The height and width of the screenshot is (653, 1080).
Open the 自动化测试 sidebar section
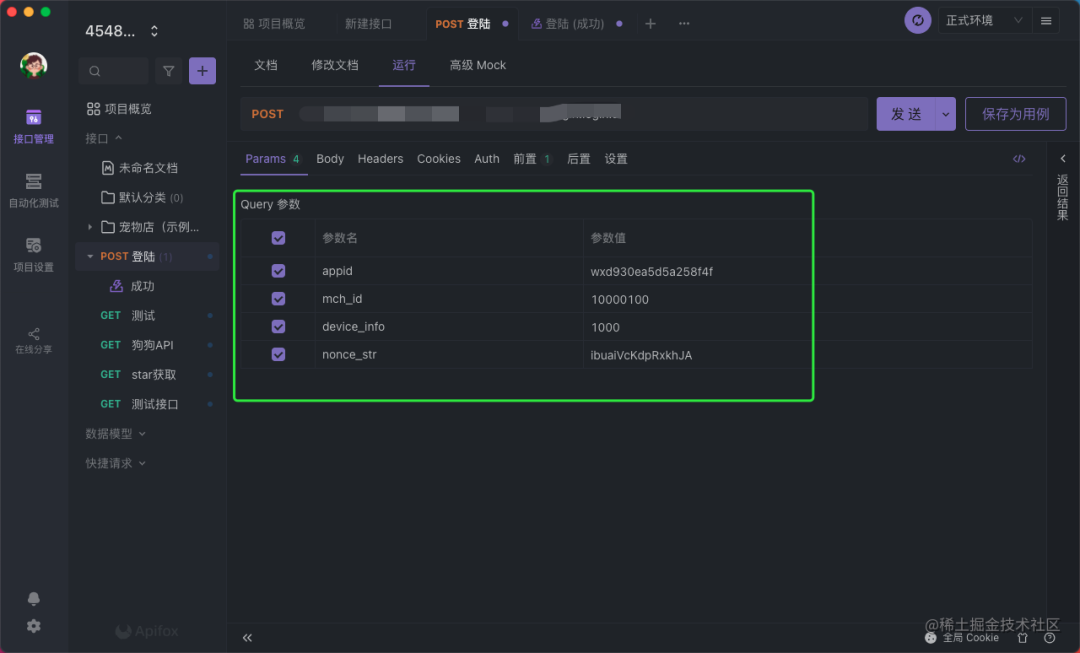tap(33, 189)
